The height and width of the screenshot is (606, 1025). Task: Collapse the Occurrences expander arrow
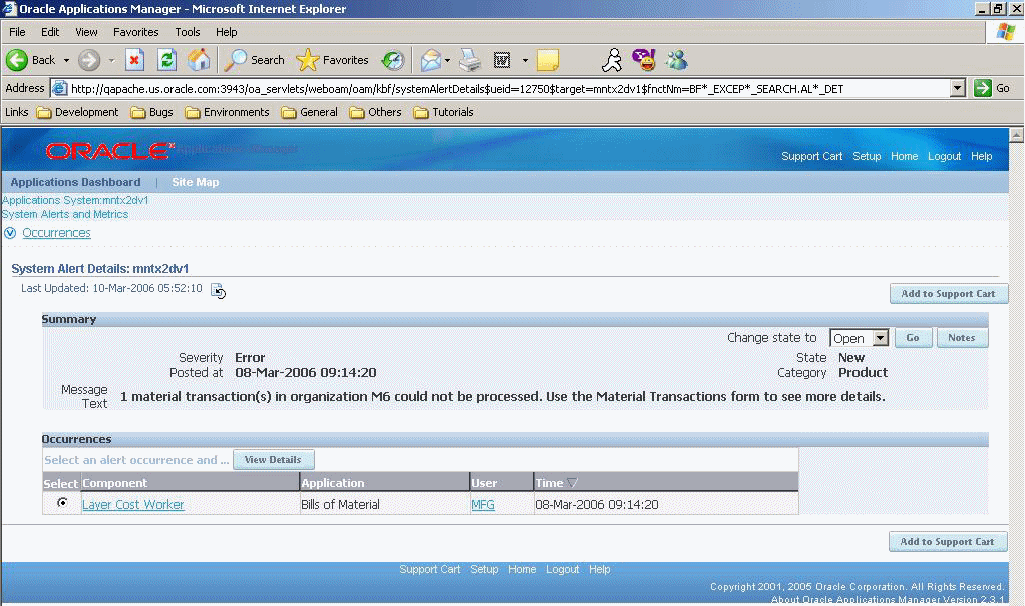coord(10,233)
